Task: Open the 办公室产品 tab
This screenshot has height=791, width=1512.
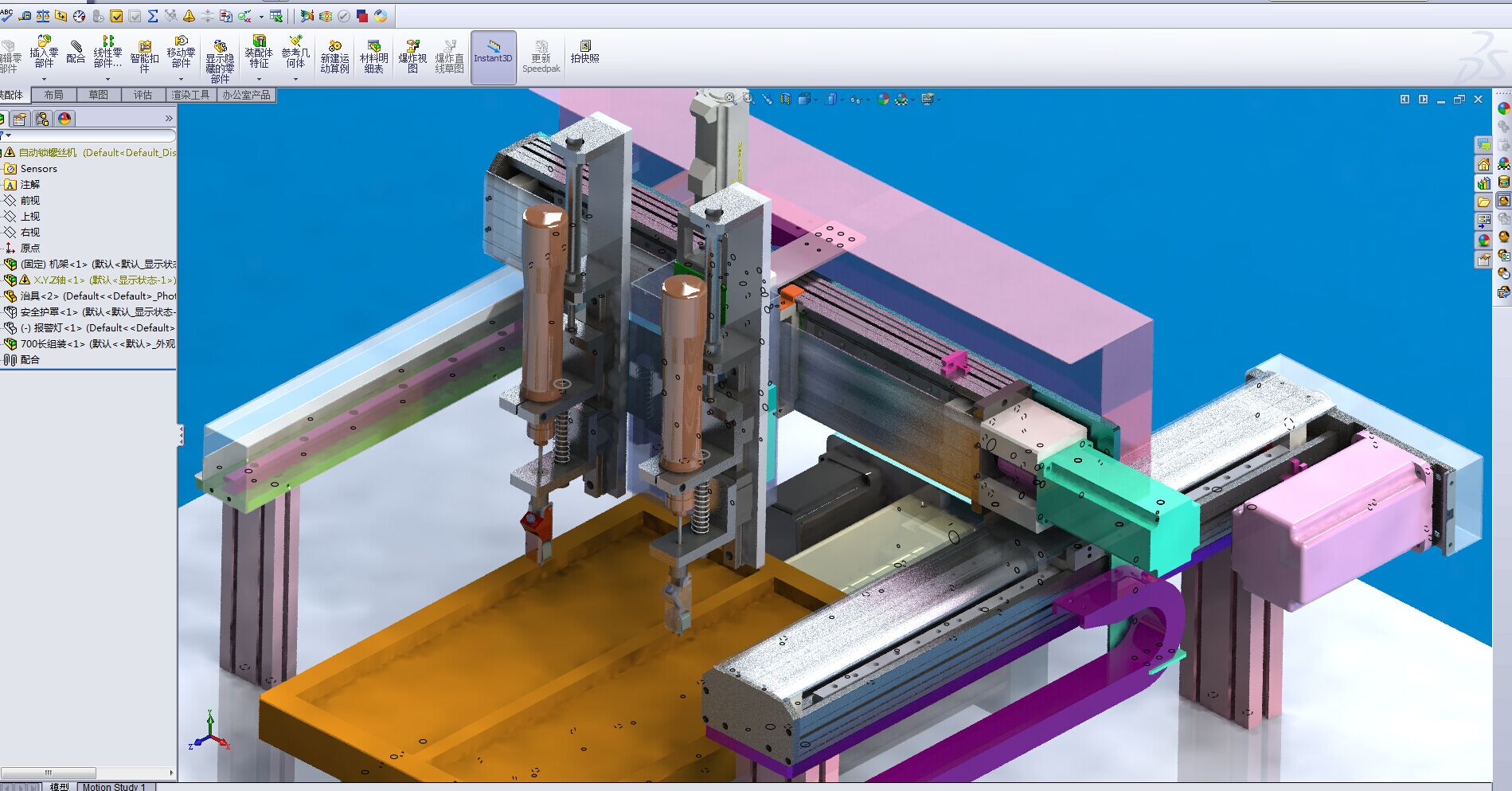Action: point(246,95)
